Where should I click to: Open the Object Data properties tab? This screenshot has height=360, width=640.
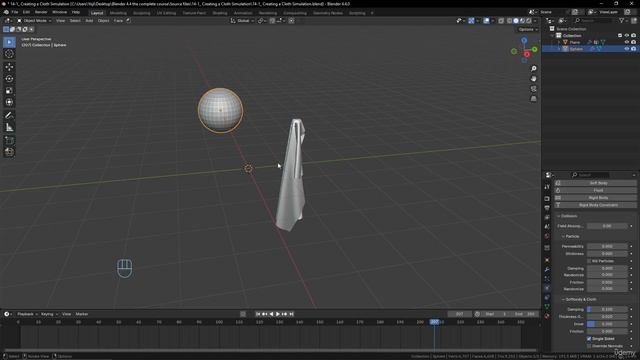pos(547,307)
